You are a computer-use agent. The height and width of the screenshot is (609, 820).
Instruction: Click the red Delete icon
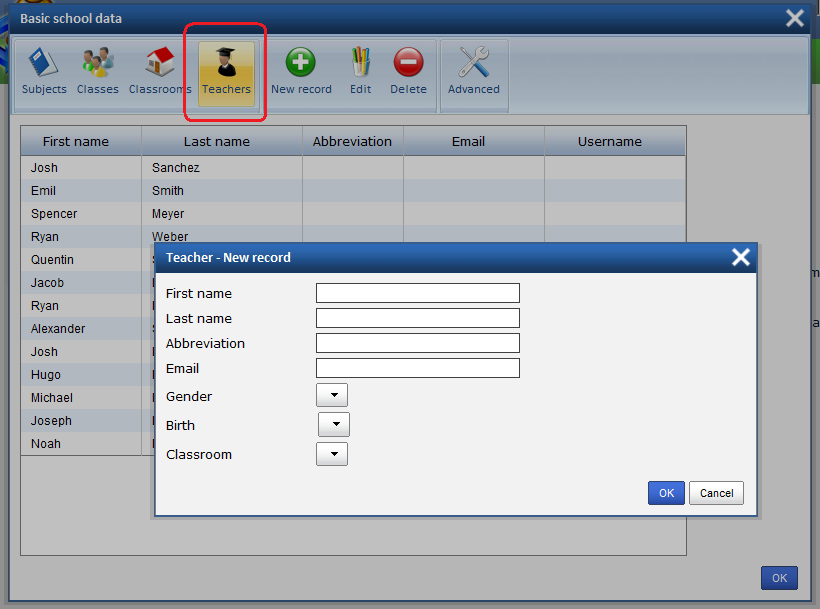[x=408, y=64]
